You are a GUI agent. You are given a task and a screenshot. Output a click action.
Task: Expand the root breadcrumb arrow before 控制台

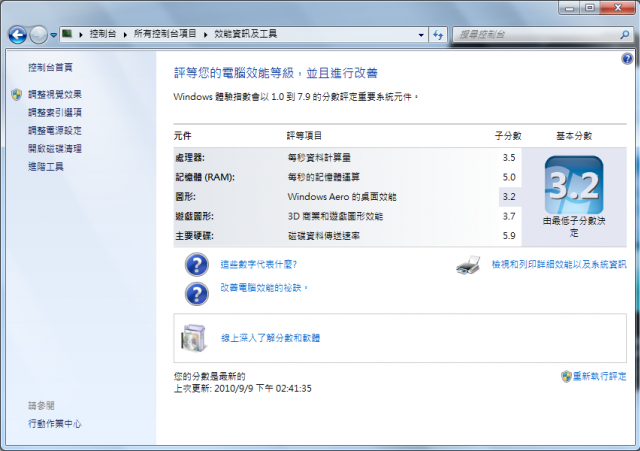pos(81,35)
